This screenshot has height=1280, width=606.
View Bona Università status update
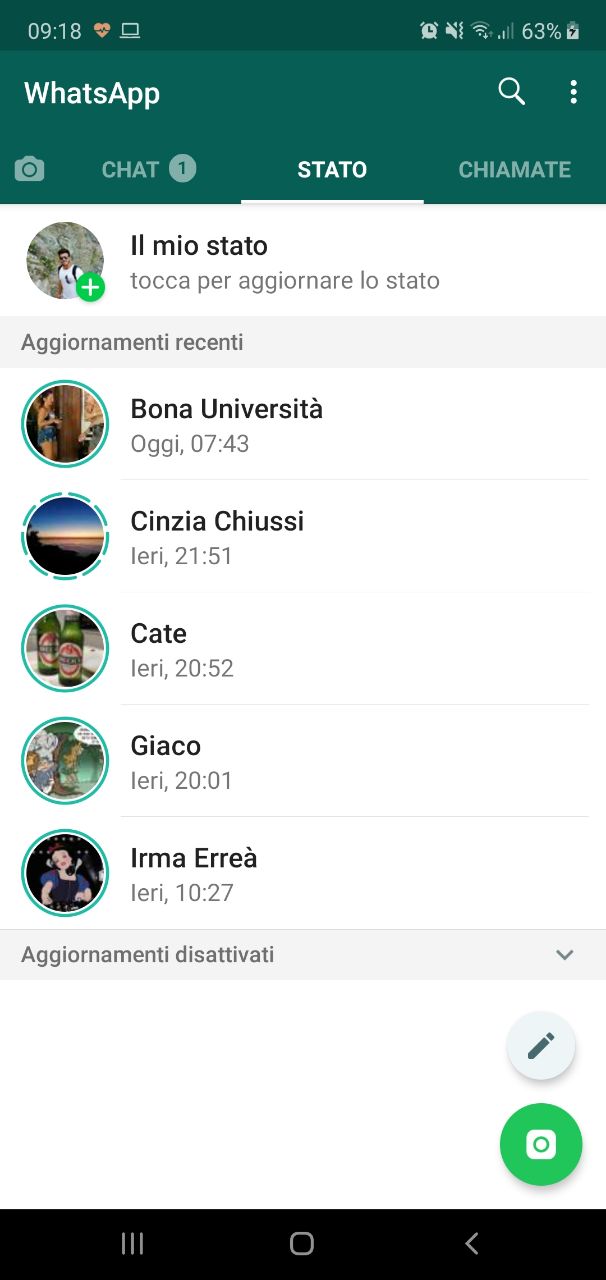coord(227,424)
